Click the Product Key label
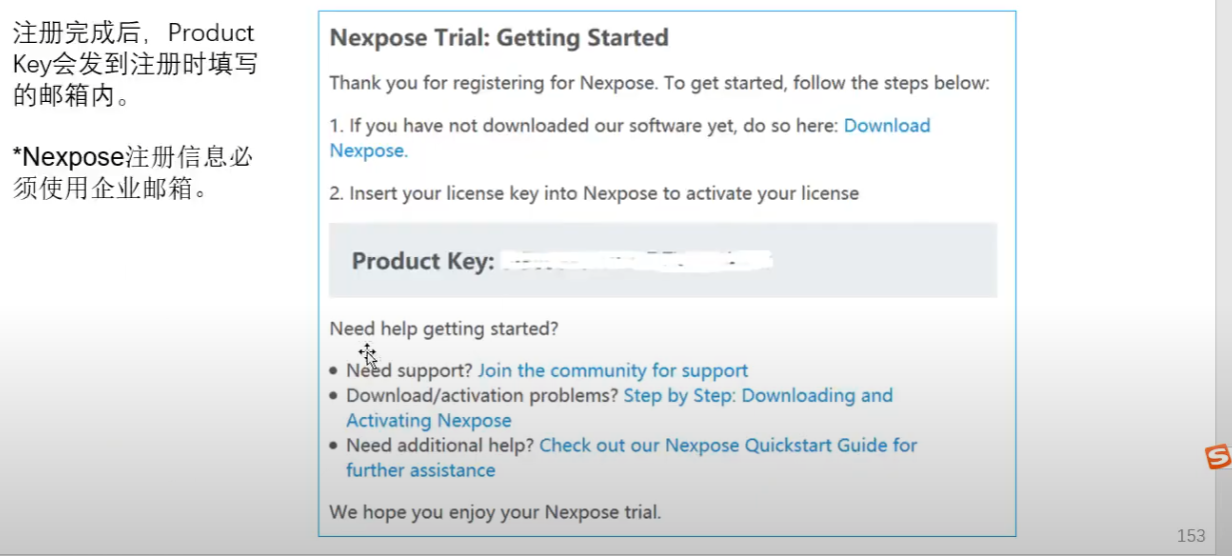The width and height of the screenshot is (1232, 556). point(423,262)
